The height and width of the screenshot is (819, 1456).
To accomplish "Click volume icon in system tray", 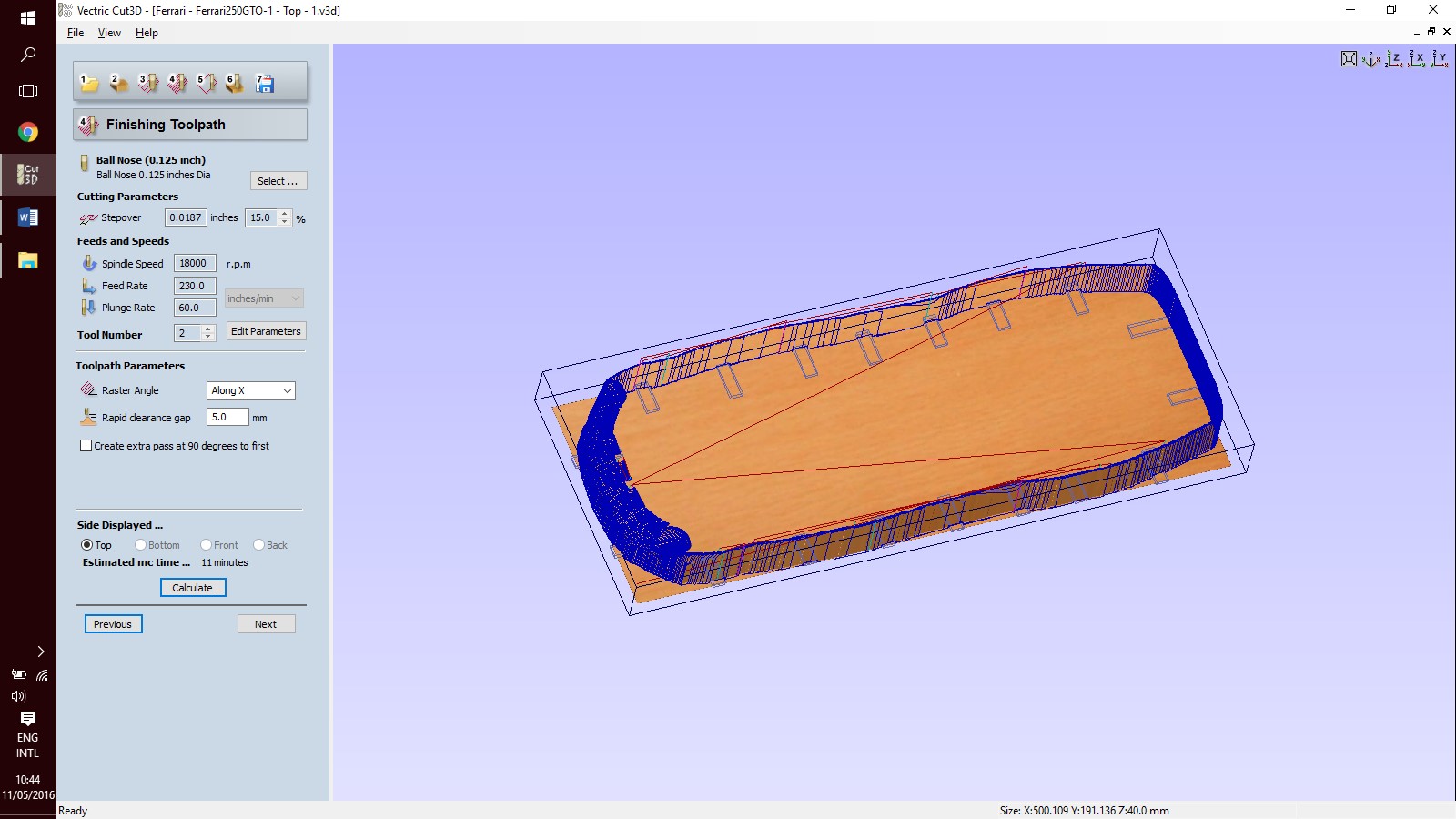I will tap(18, 696).
